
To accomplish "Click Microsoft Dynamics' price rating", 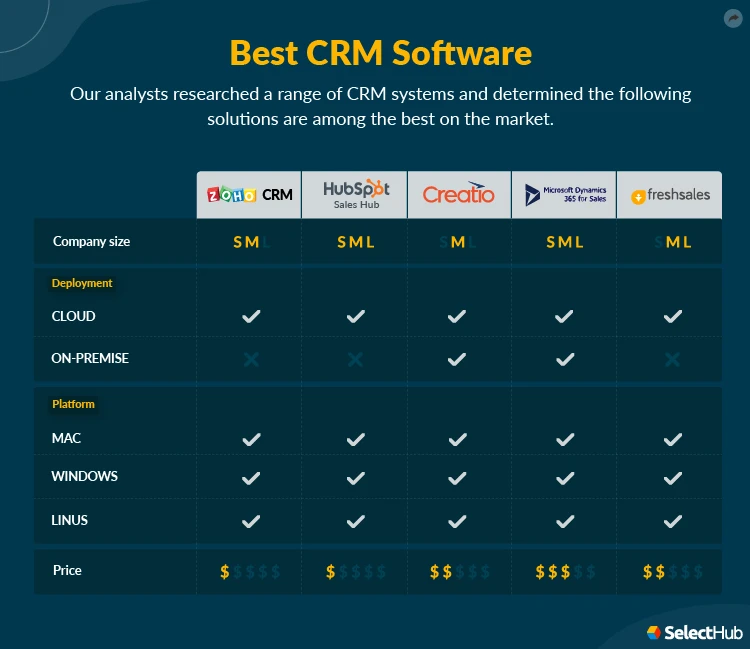I will click(x=565, y=572).
